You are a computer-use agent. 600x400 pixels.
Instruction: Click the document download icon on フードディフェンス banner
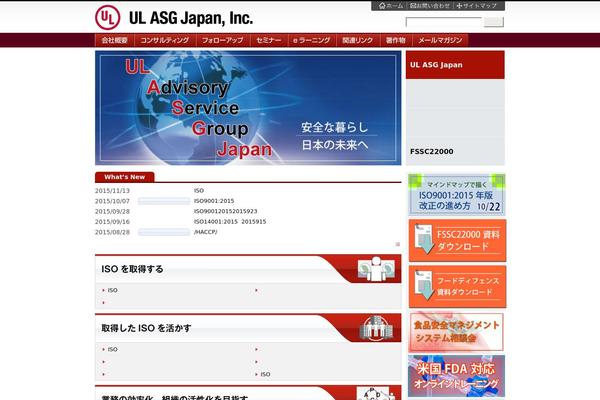[x=424, y=285]
